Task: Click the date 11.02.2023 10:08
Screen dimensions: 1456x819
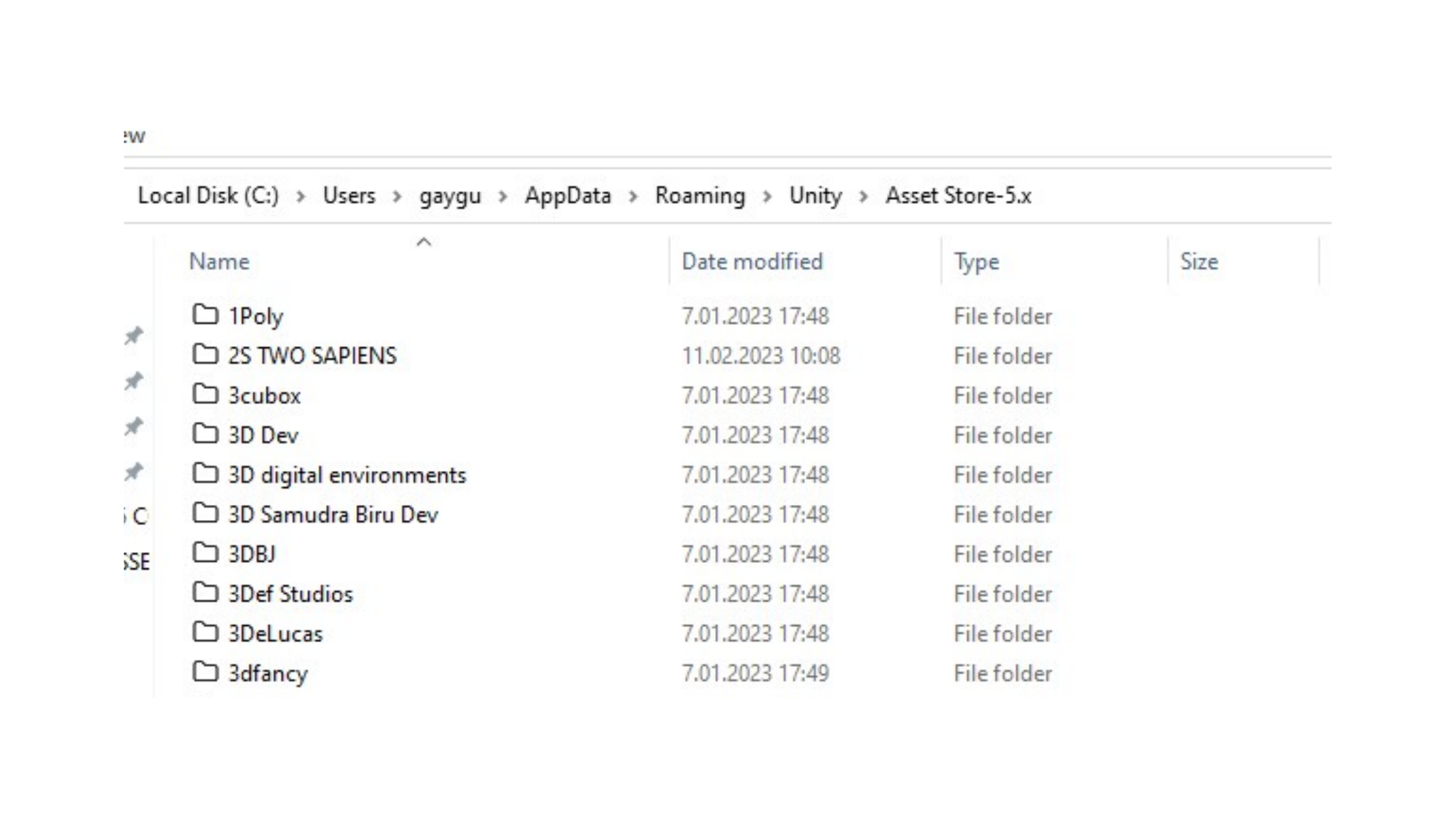Action: [x=761, y=356]
